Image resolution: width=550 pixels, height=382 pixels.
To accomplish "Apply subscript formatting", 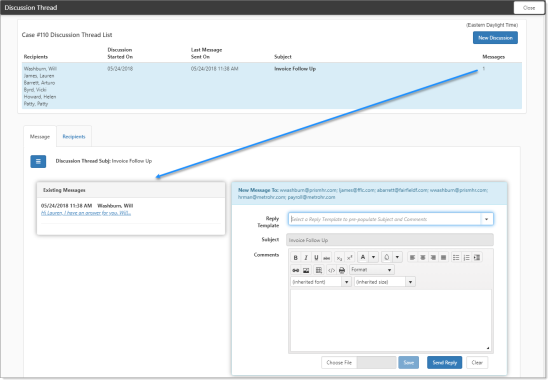I will 339,258.
